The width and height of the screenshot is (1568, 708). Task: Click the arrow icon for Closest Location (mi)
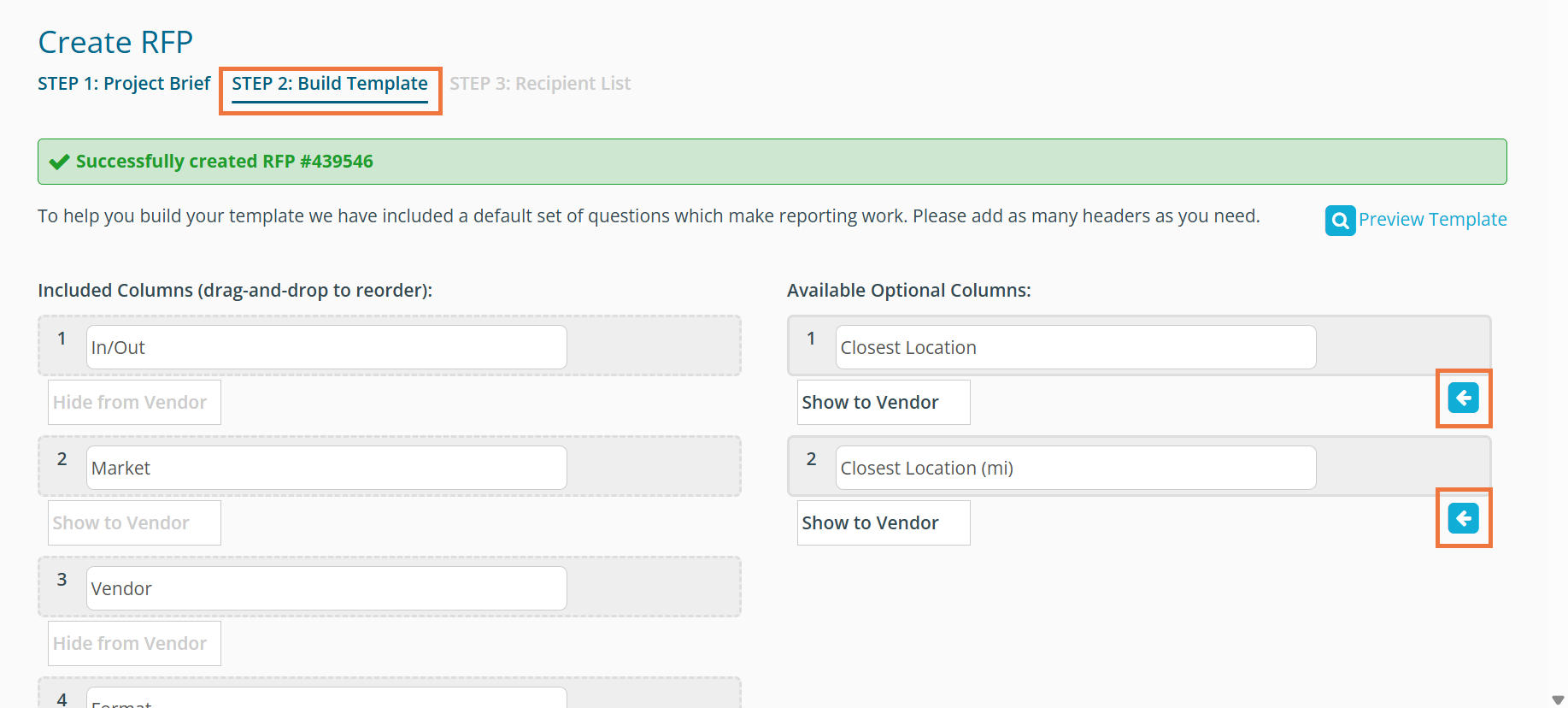1463,518
